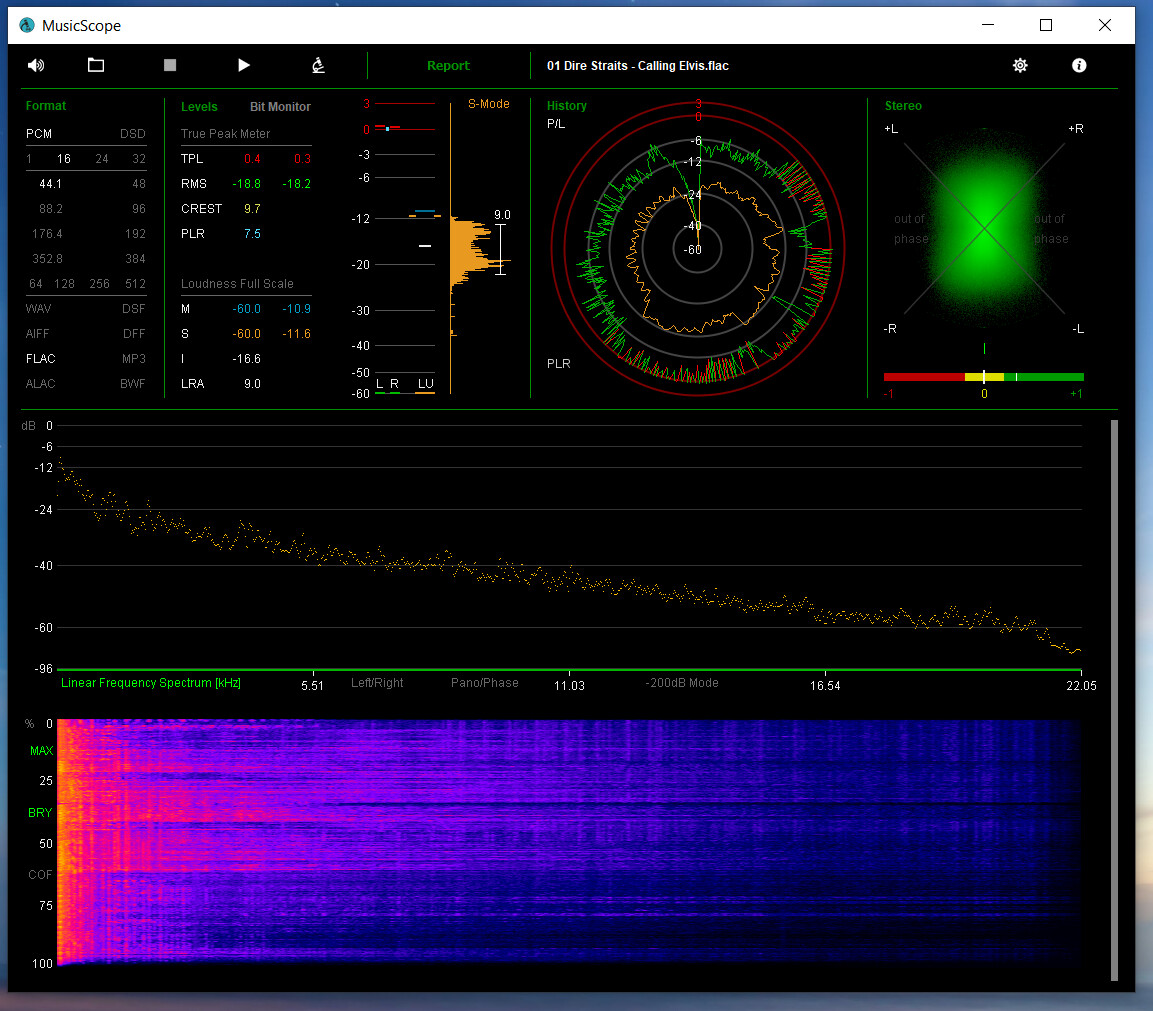
Task: Start playback with the play button
Action: [x=244, y=65]
